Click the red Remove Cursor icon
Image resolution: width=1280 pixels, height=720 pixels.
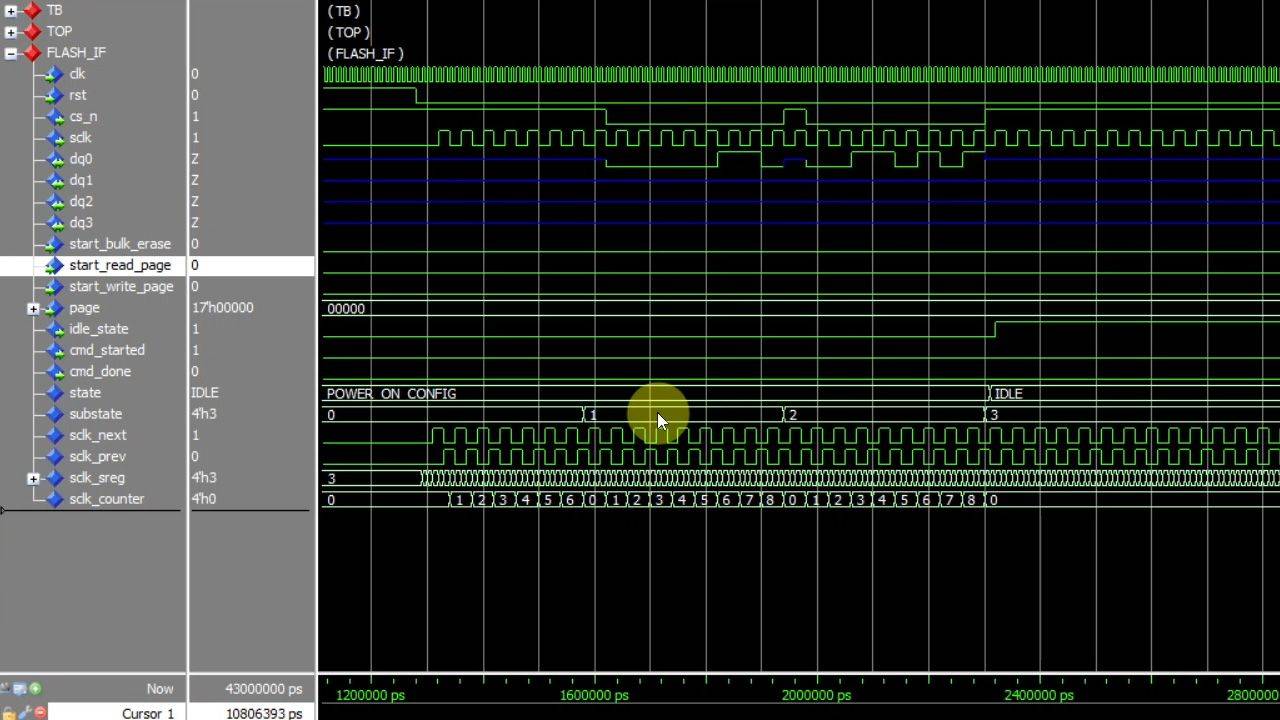point(40,713)
